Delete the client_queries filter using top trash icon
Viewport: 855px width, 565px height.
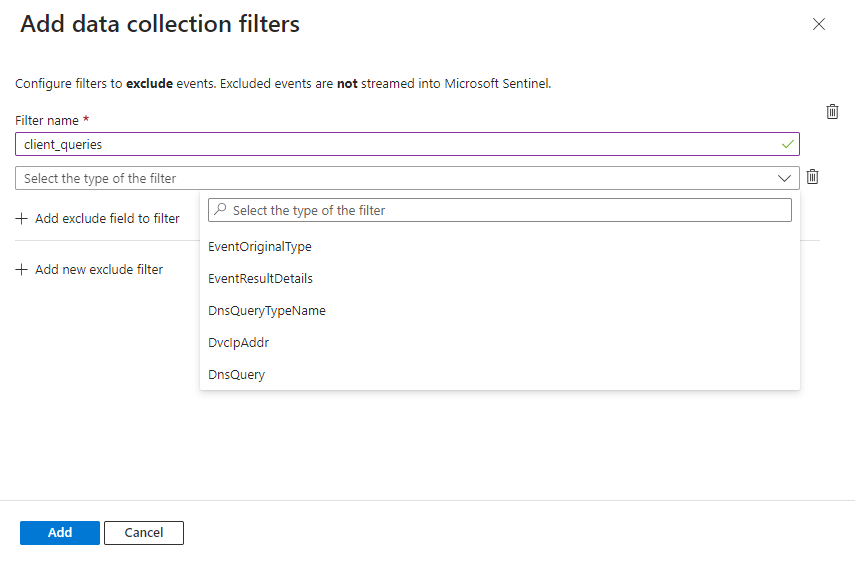coord(832,112)
